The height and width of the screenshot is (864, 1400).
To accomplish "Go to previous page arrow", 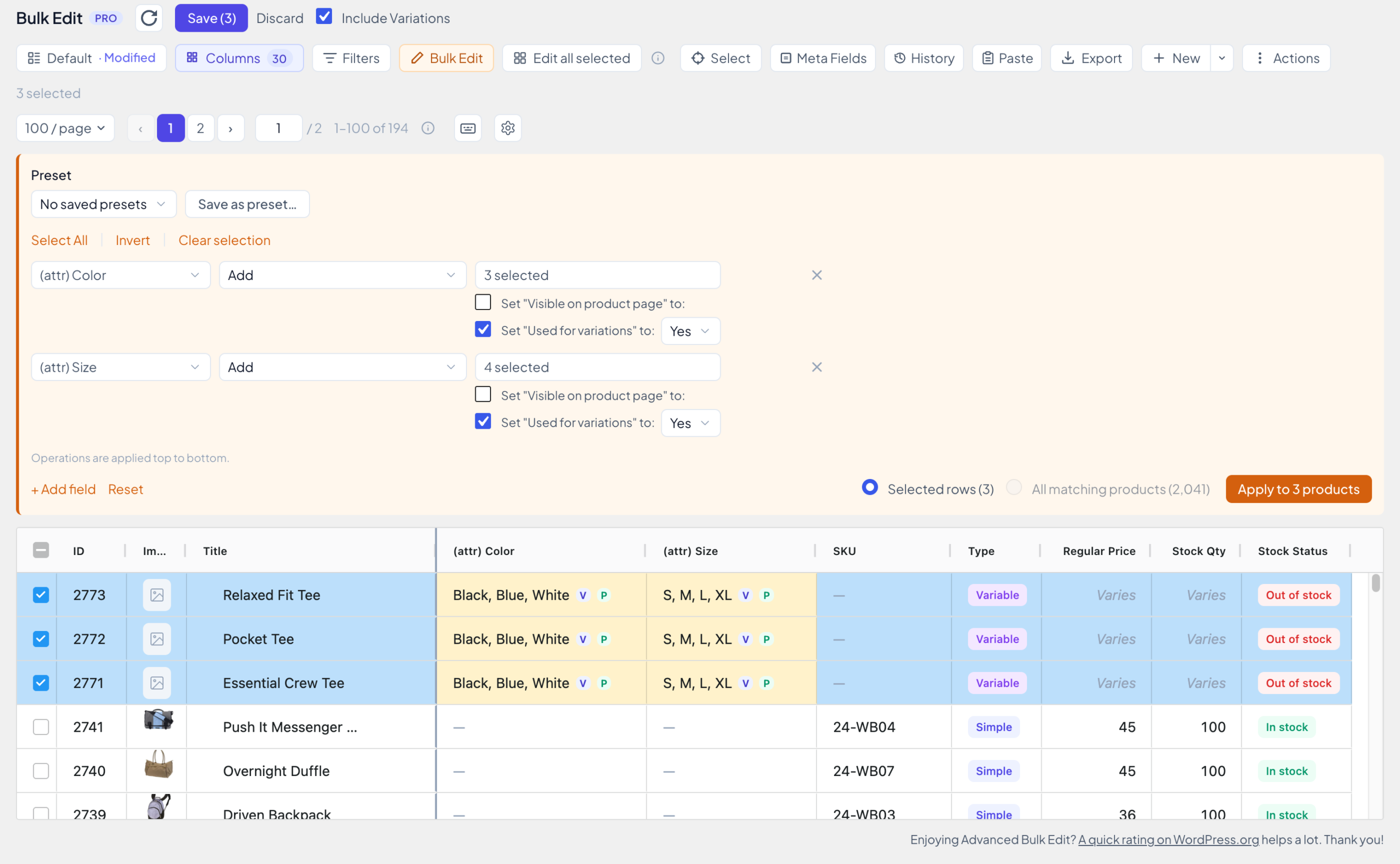I will (x=141, y=128).
